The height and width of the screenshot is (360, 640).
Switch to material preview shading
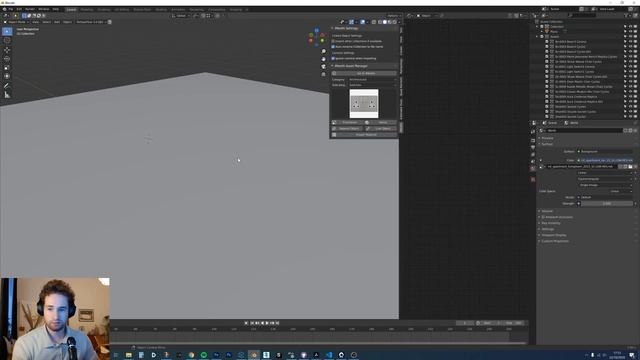pyautogui.click(x=390, y=22)
